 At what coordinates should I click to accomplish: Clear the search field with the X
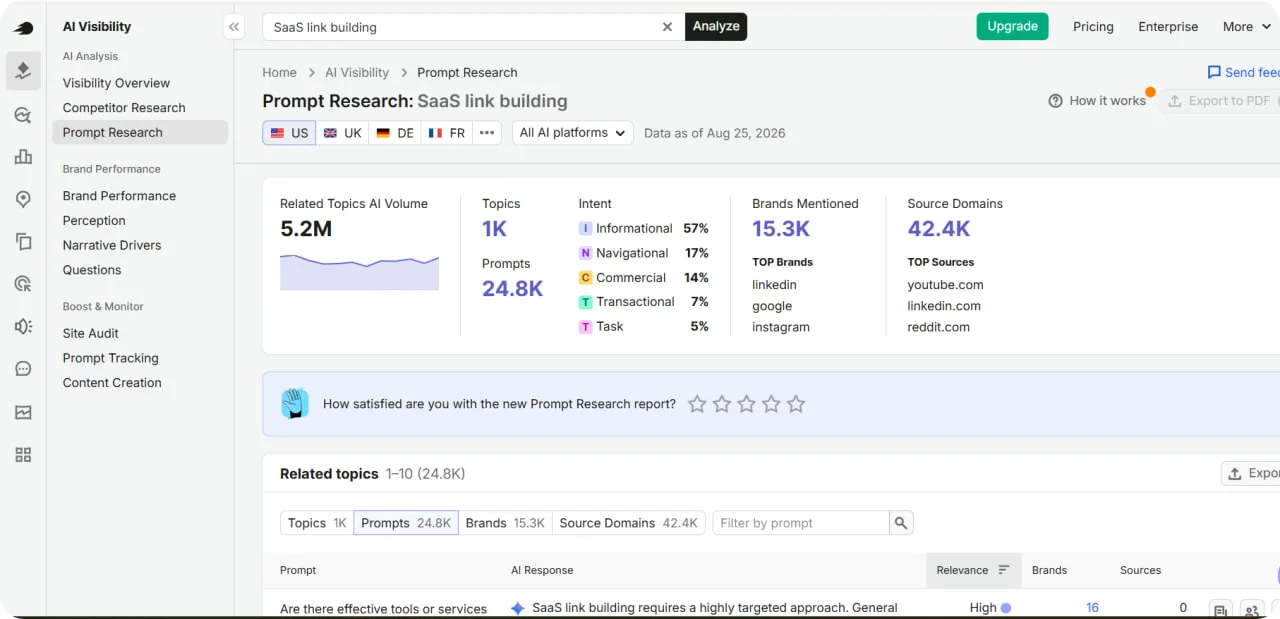(x=667, y=27)
